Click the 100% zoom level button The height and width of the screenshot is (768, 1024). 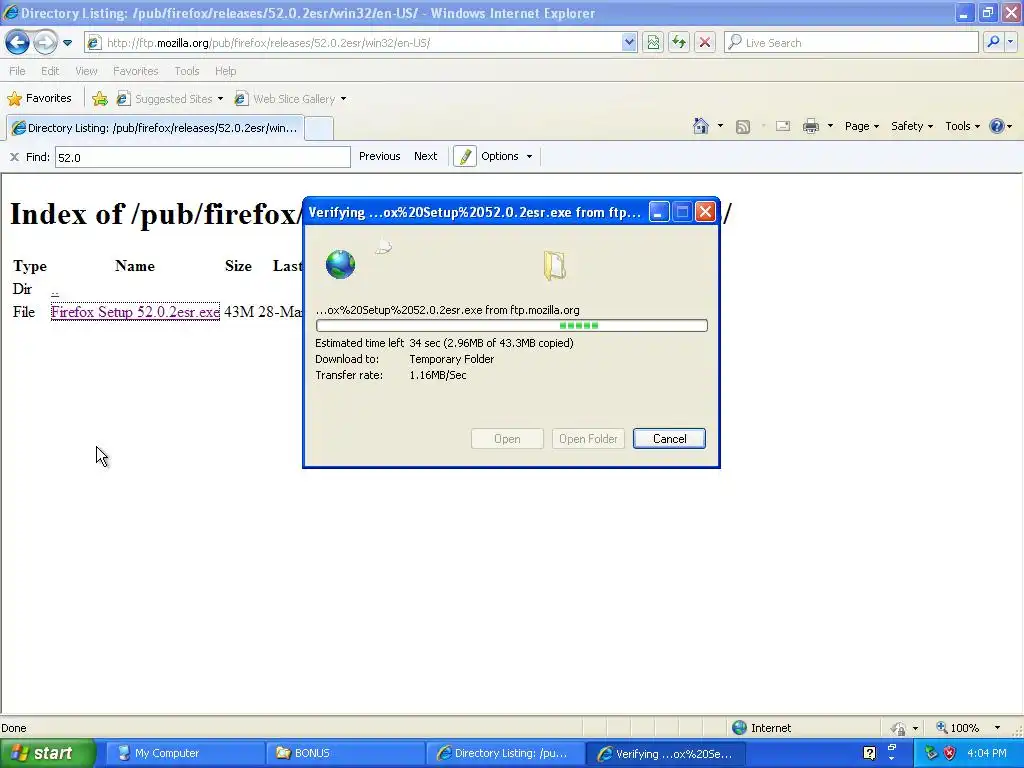[x=957, y=728]
